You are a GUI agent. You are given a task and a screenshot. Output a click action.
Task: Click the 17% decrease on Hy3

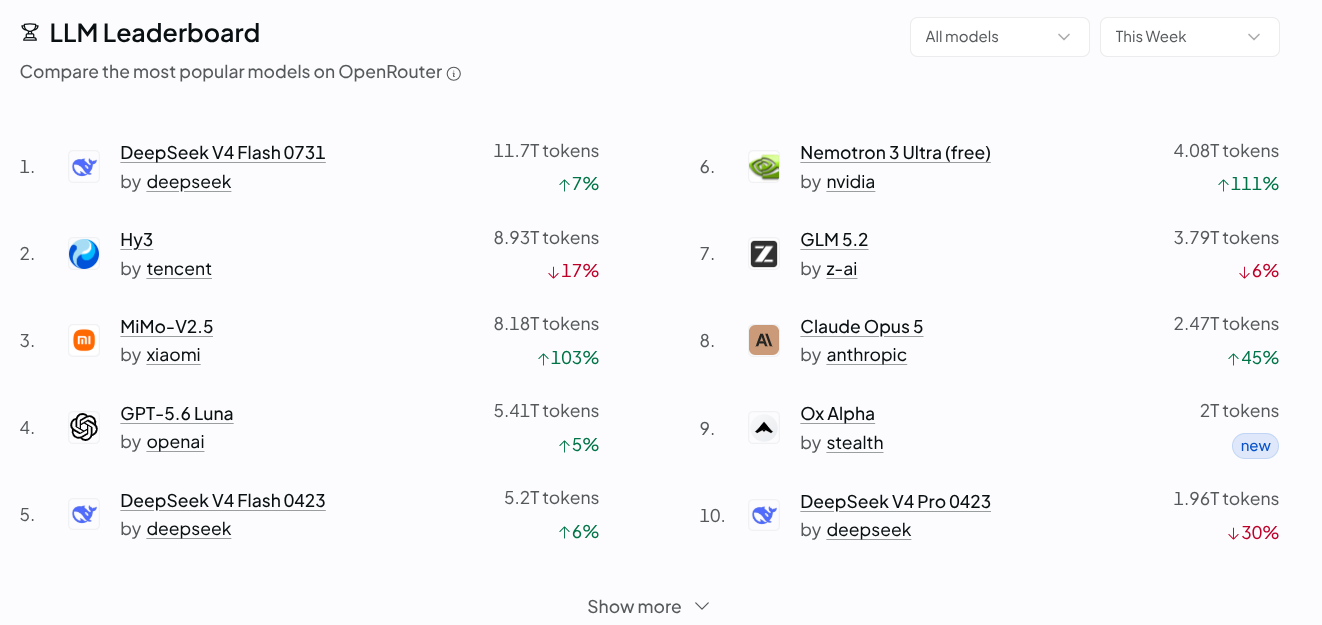(x=572, y=271)
